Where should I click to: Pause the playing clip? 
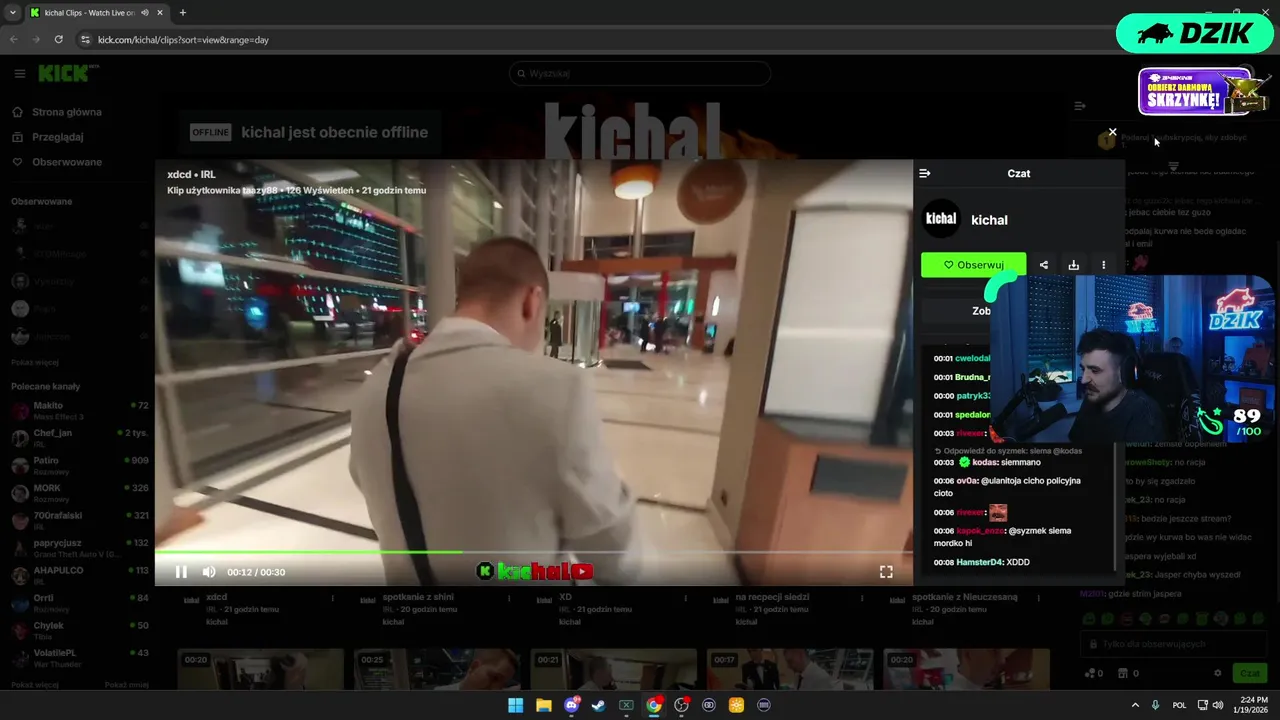pos(181,572)
